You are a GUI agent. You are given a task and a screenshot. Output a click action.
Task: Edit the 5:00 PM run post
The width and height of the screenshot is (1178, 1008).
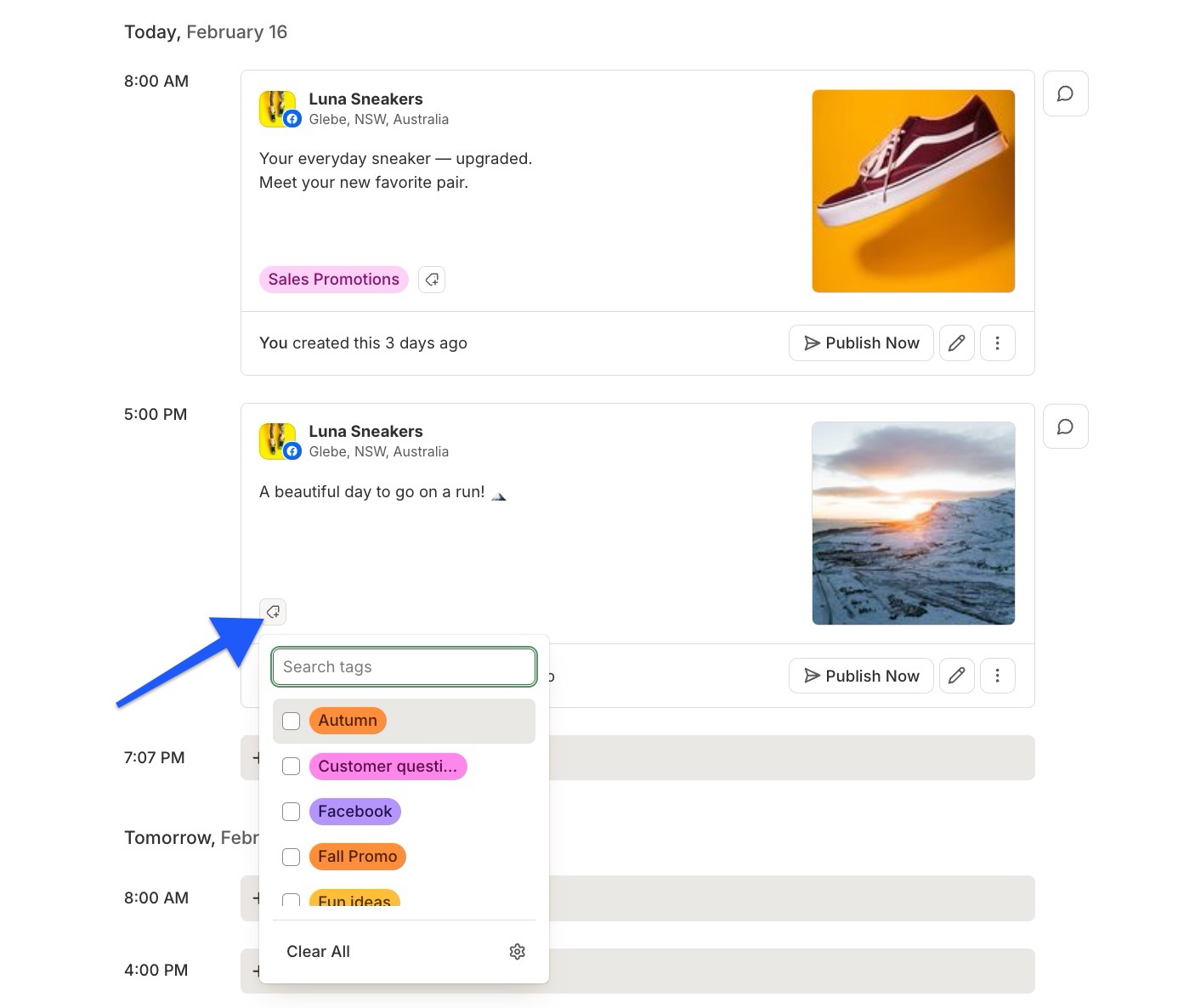point(956,675)
